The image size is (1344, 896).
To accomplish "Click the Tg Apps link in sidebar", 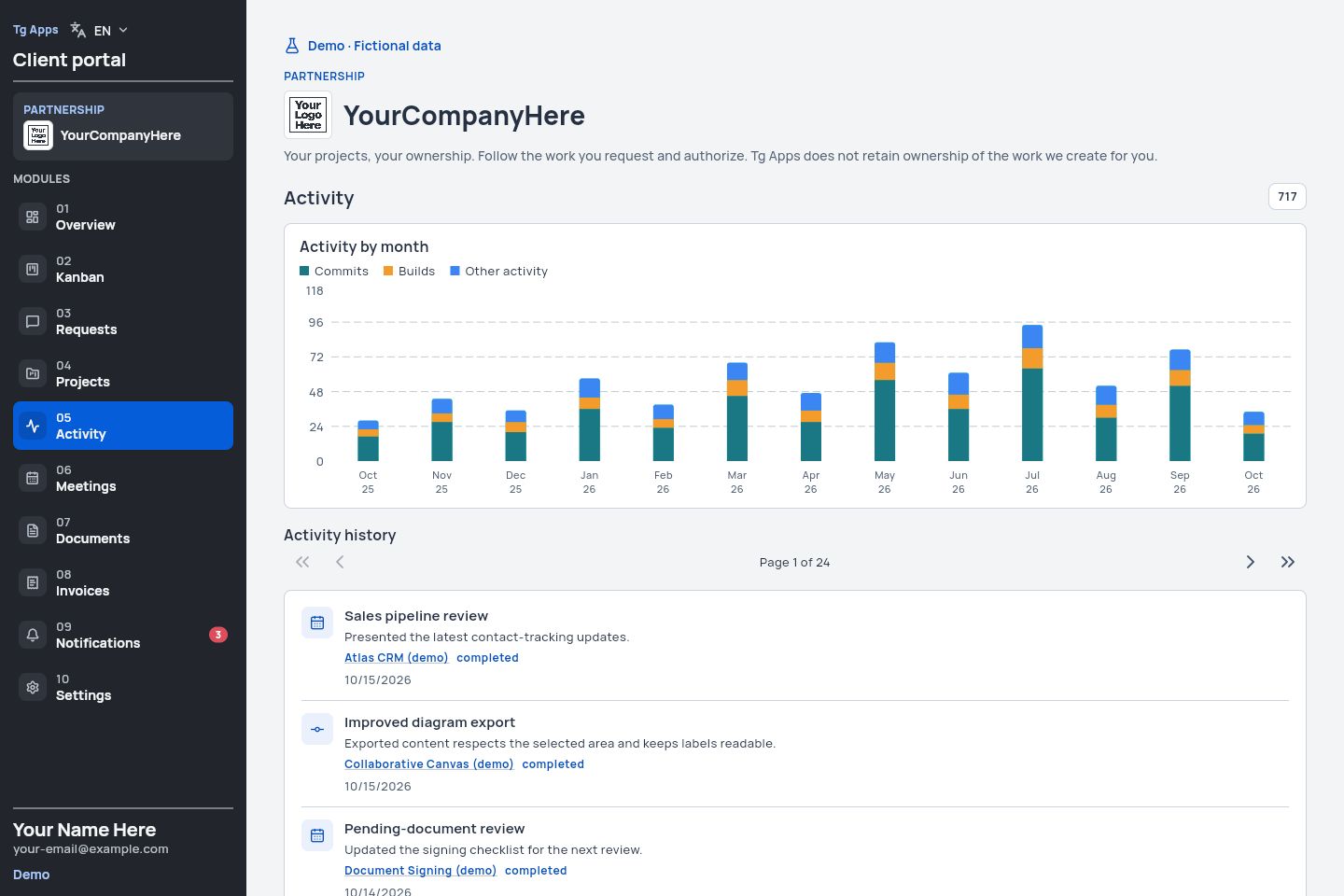I will [35, 30].
